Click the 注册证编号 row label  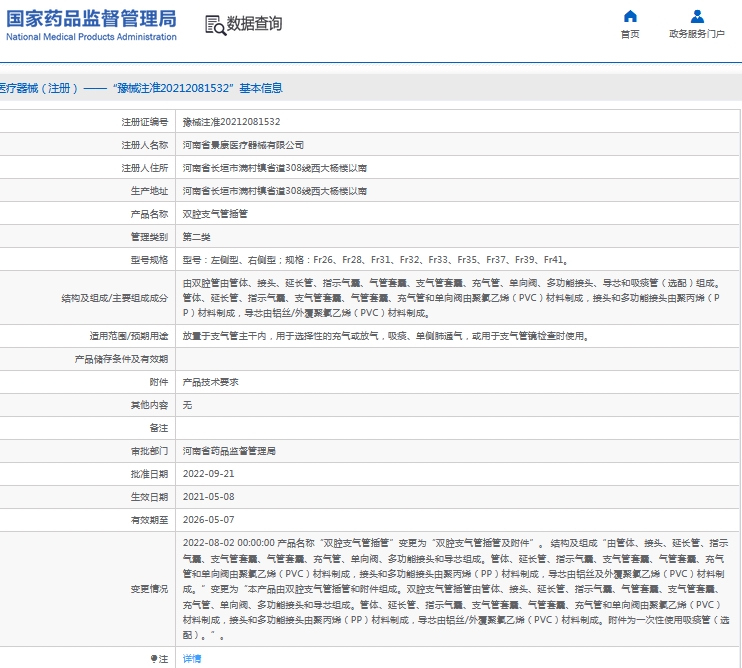click(145, 122)
